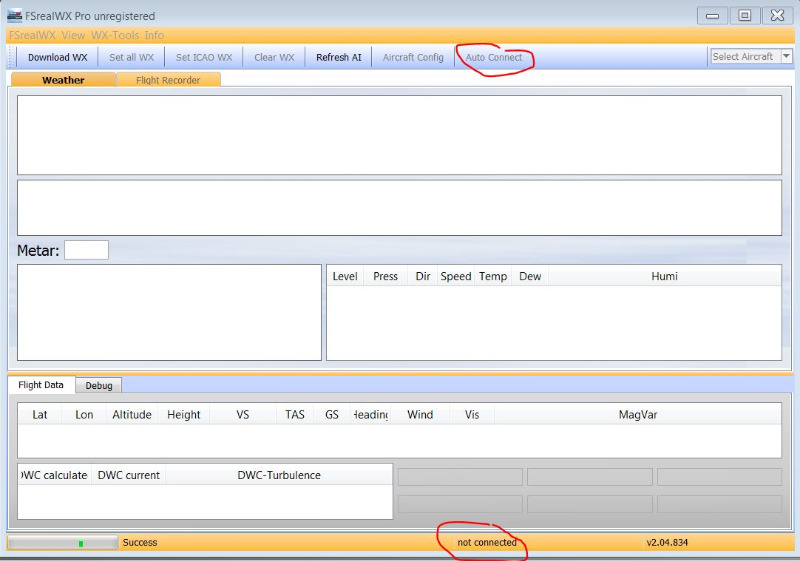Switch to the Flight Recorder tab
Image resolution: width=800 pixels, height=561 pixels.
(x=168, y=80)
